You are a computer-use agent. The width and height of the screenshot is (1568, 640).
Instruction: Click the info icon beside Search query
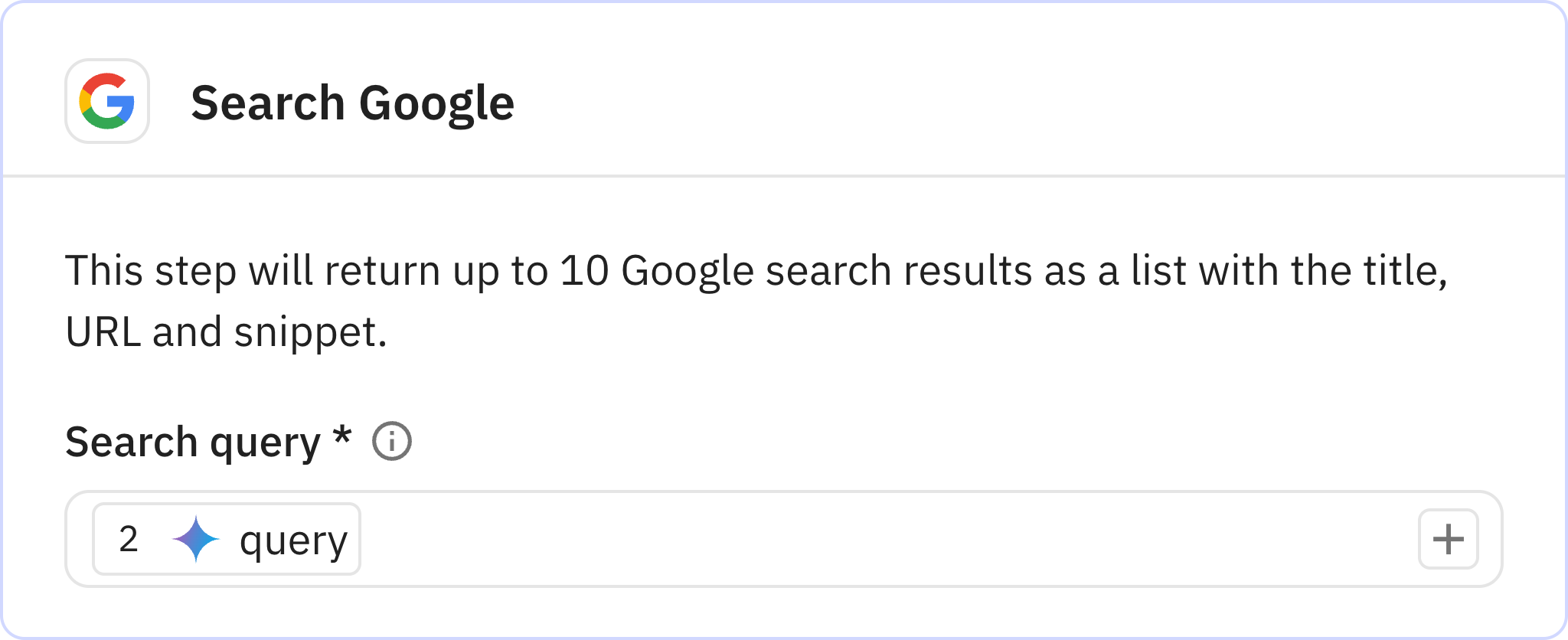393,440
